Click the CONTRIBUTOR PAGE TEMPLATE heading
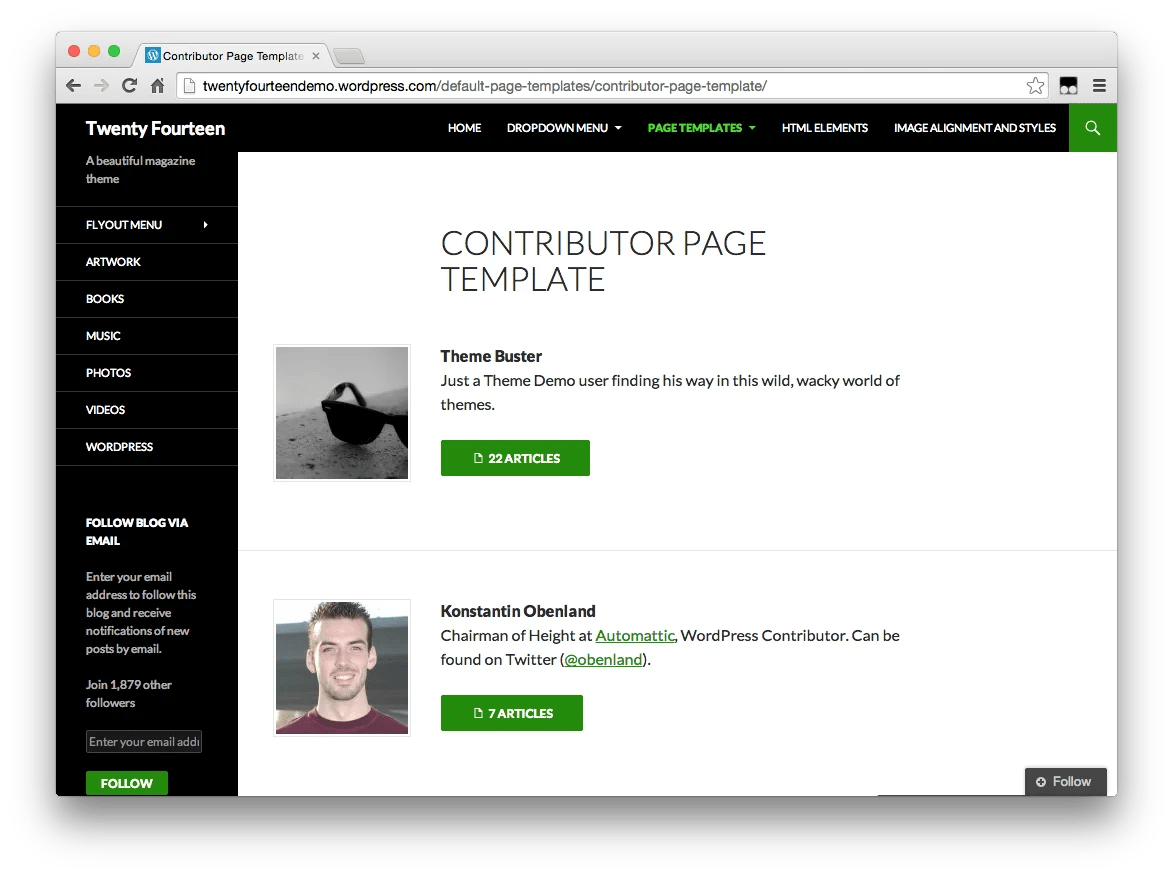 tap(603, 261)
